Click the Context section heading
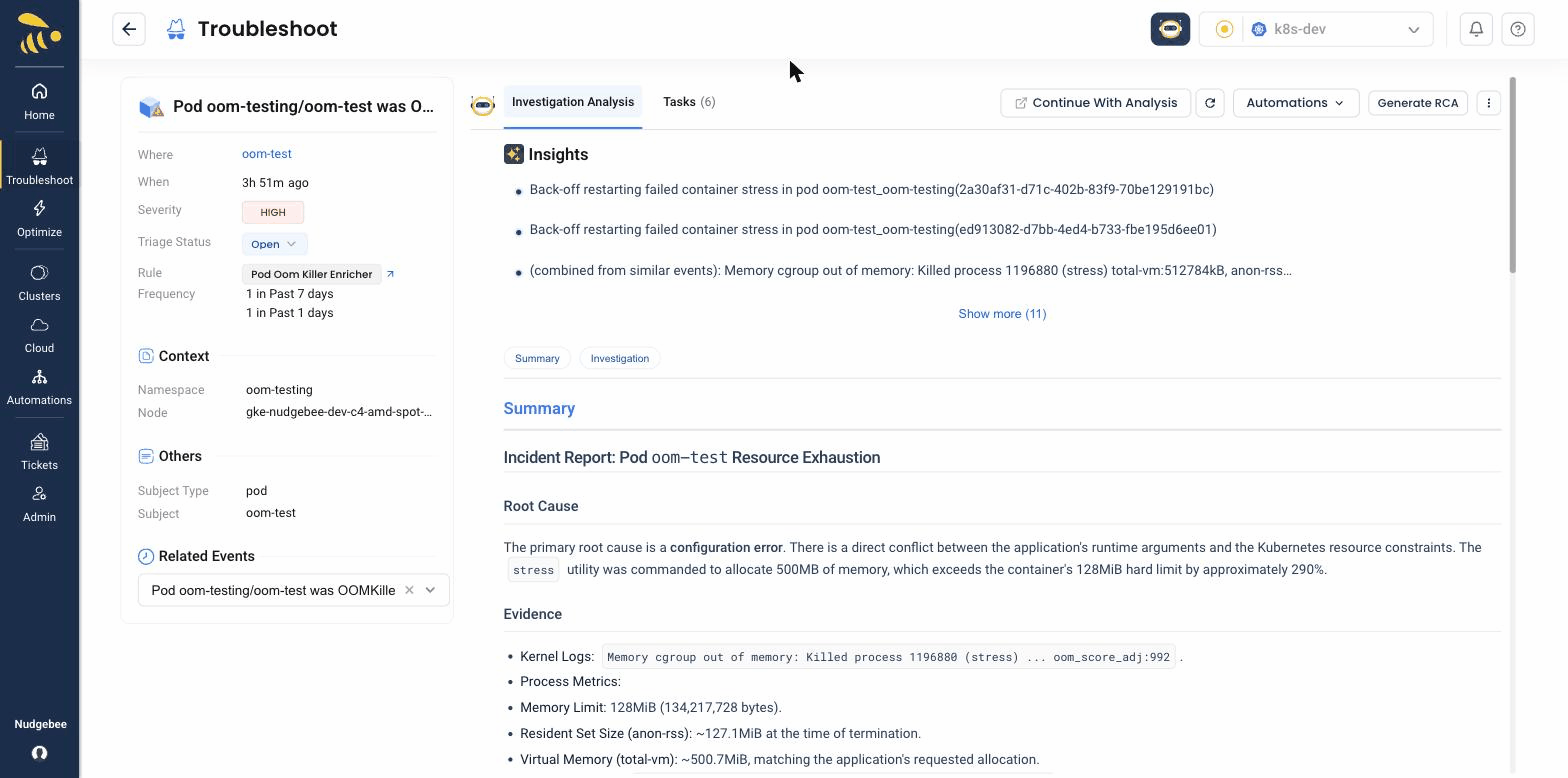Image resolution: width=1568 pixels, height=778 pixels. pos(184,356)
